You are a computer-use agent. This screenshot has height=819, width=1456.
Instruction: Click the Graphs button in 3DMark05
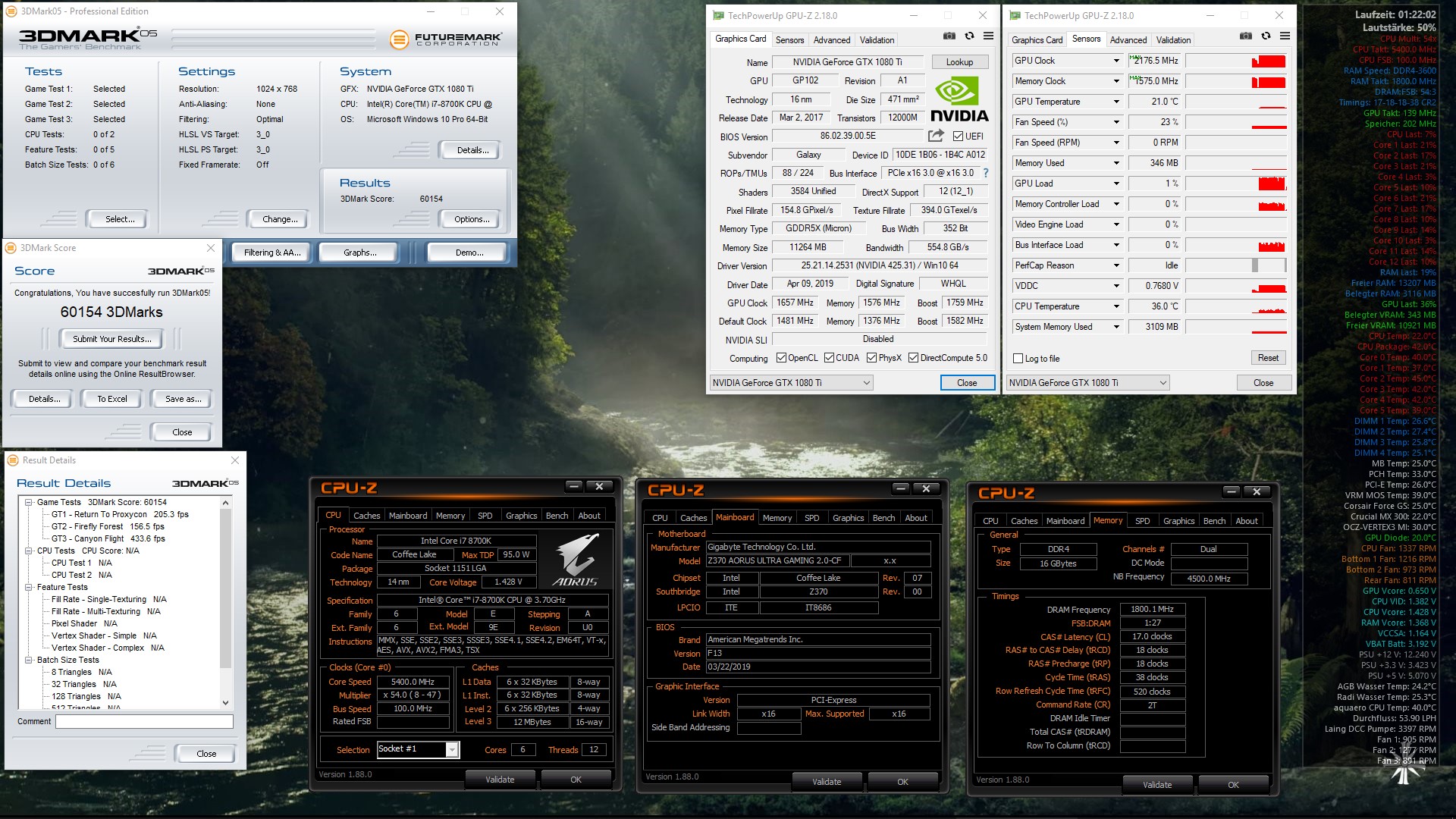(x=359, y=253)
